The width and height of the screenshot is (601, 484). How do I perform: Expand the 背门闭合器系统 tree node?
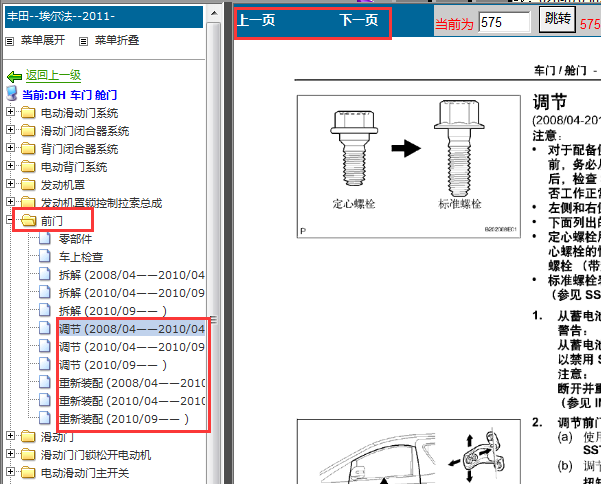click(10, 148)
